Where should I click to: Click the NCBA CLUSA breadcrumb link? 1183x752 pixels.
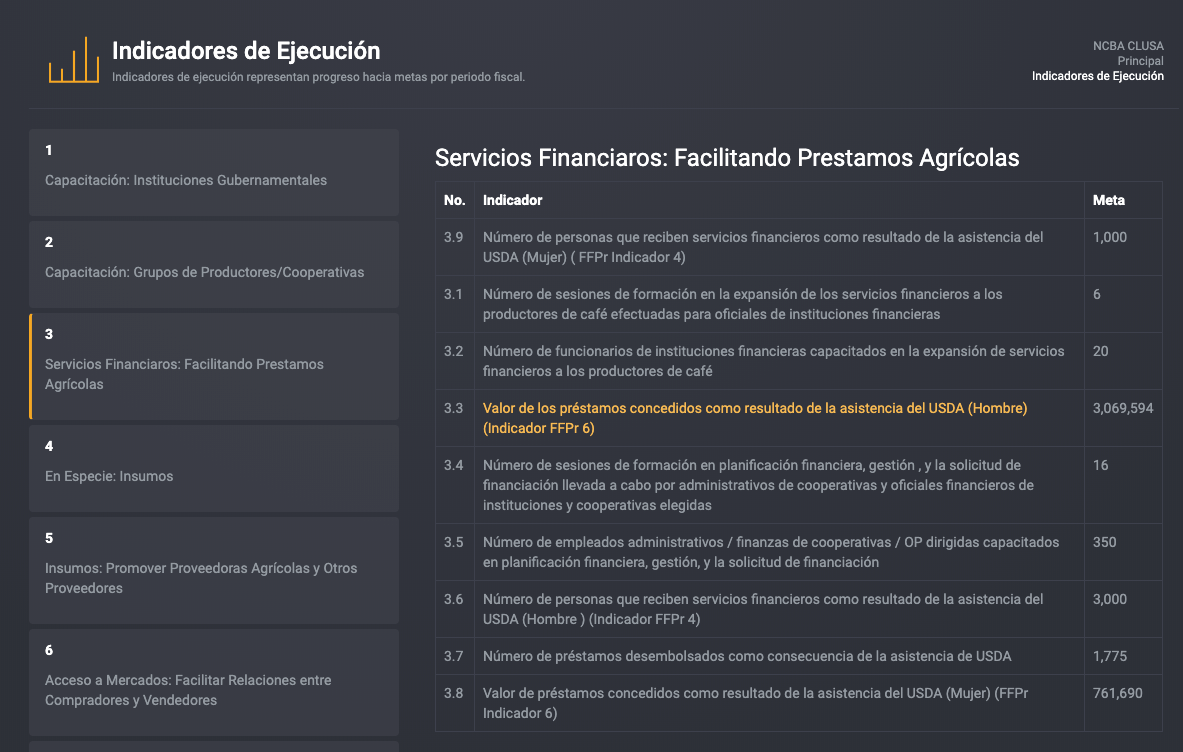click(x=1128, y=46)
